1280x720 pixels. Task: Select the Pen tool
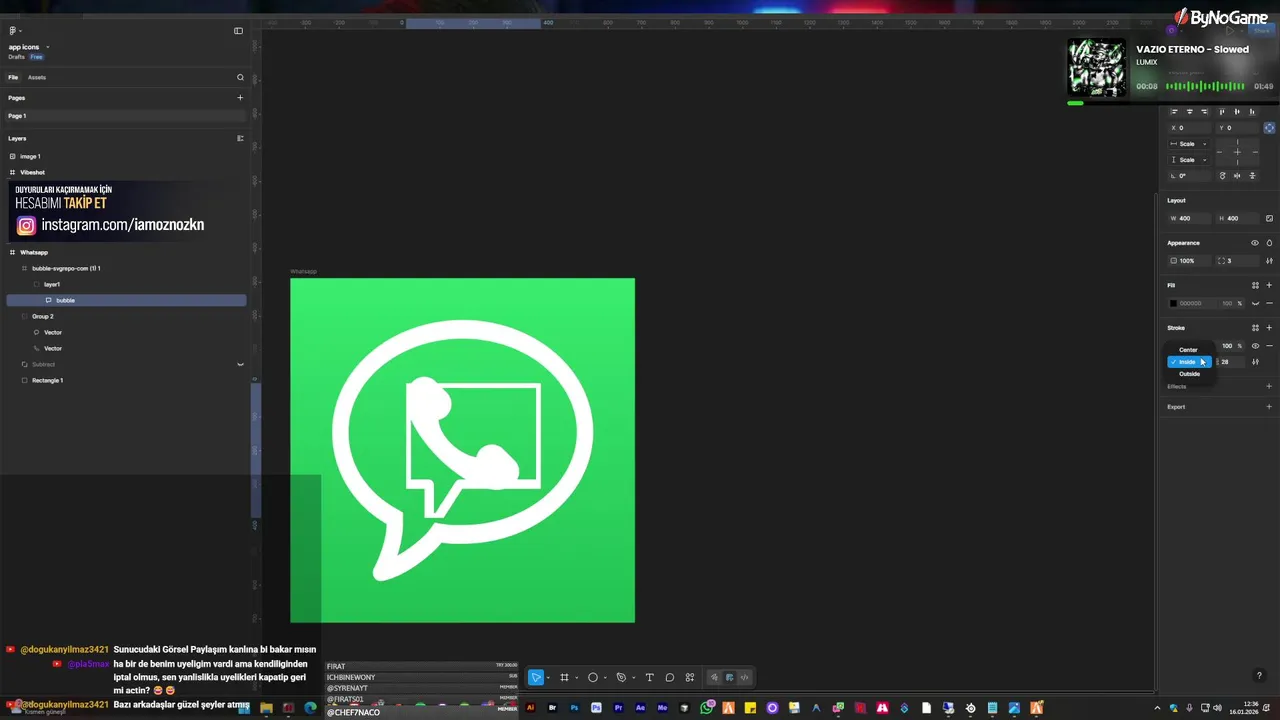click(621, 677)
